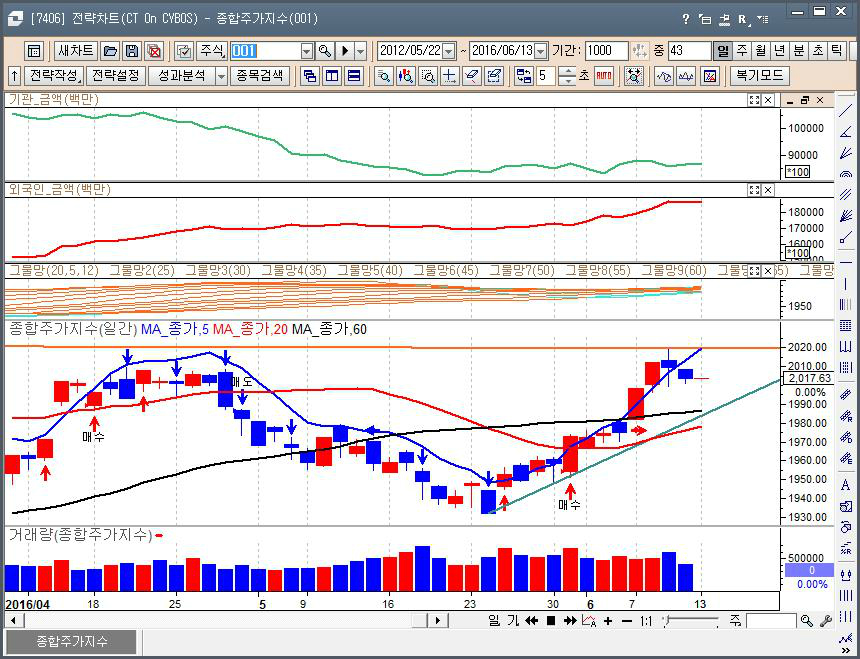Image resolution: width=860 pixels, height=659 pixels.
Task: Select the 종합주가지수 tab at bottom
Action: click(x=72, y=641)
